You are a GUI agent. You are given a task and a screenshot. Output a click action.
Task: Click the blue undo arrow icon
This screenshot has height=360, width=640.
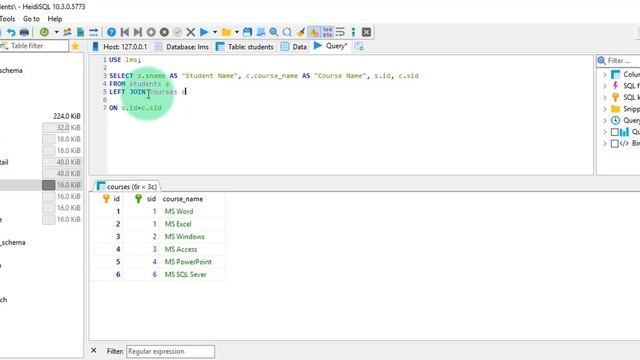[11, 32]
